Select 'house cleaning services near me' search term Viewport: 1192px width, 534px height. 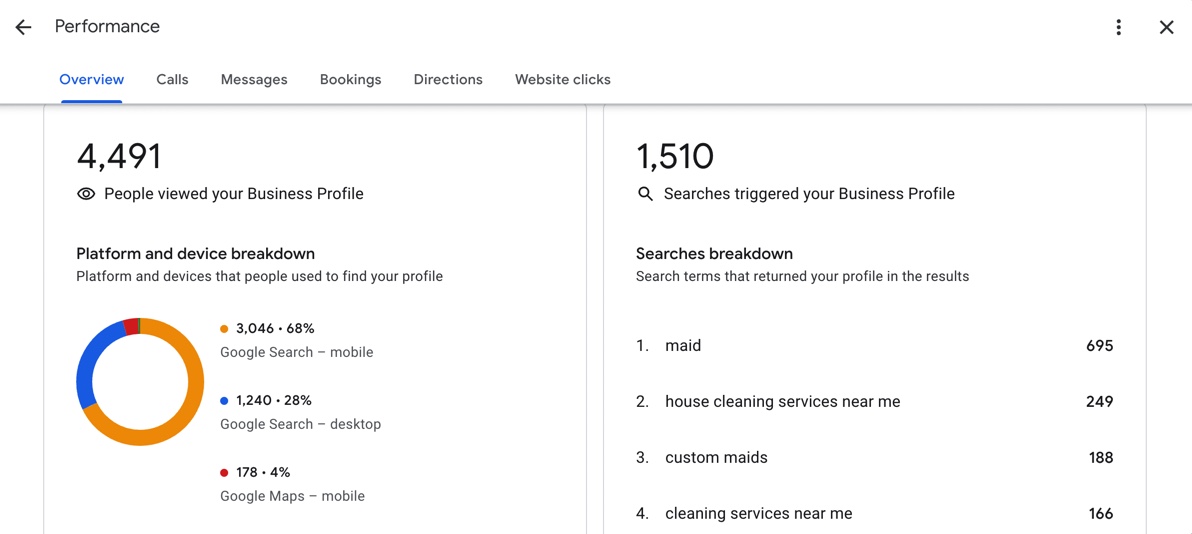[782, 402]
